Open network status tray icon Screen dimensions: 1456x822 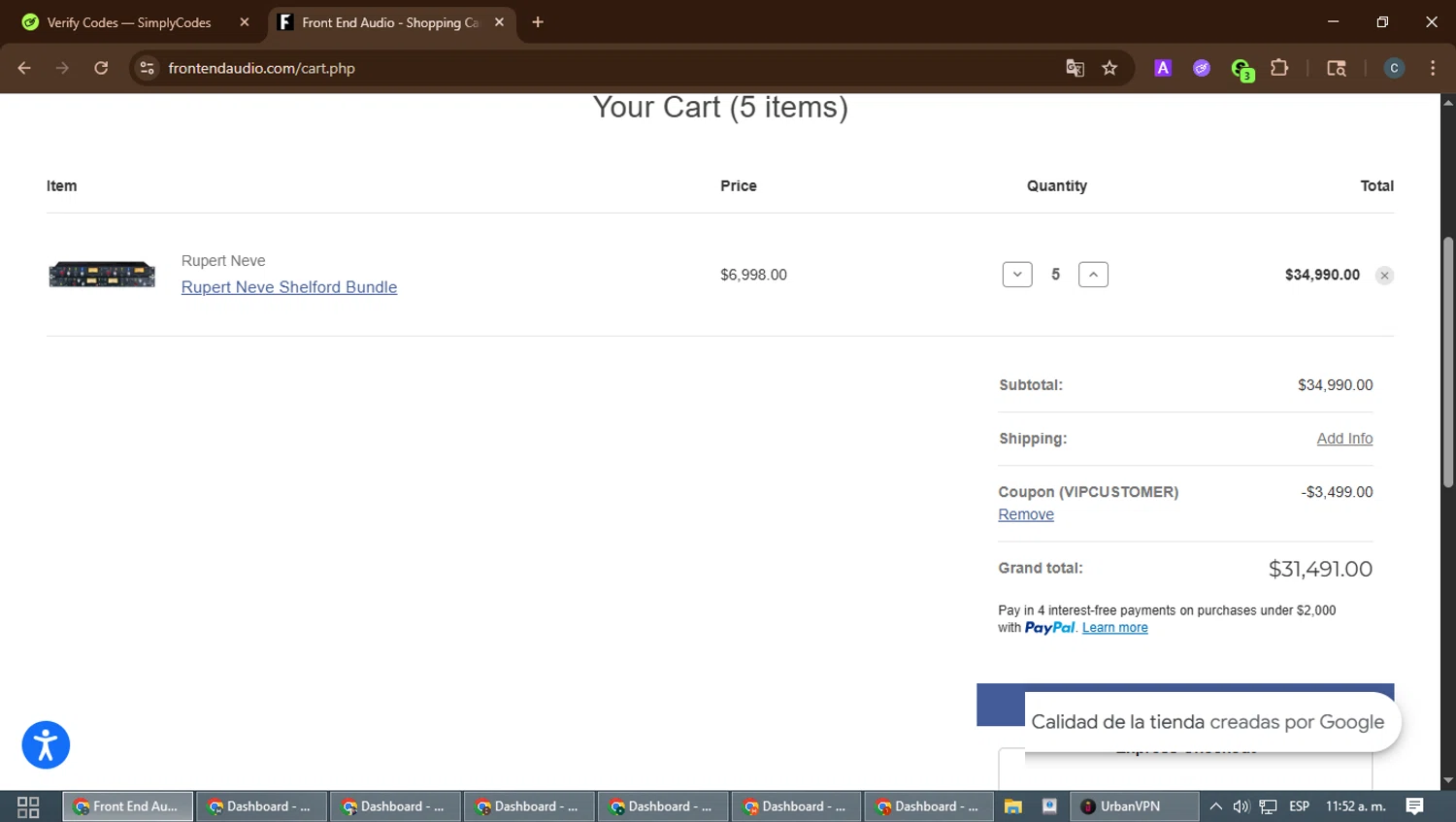tap(1268, 806)
